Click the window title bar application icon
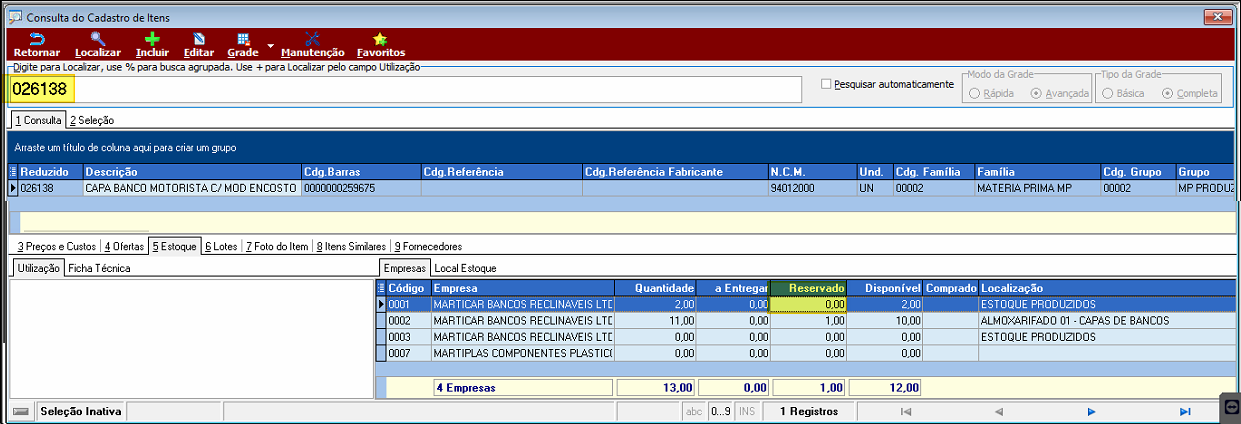The width and height of the screenshot is (1241, 424). tap(14, 17)
